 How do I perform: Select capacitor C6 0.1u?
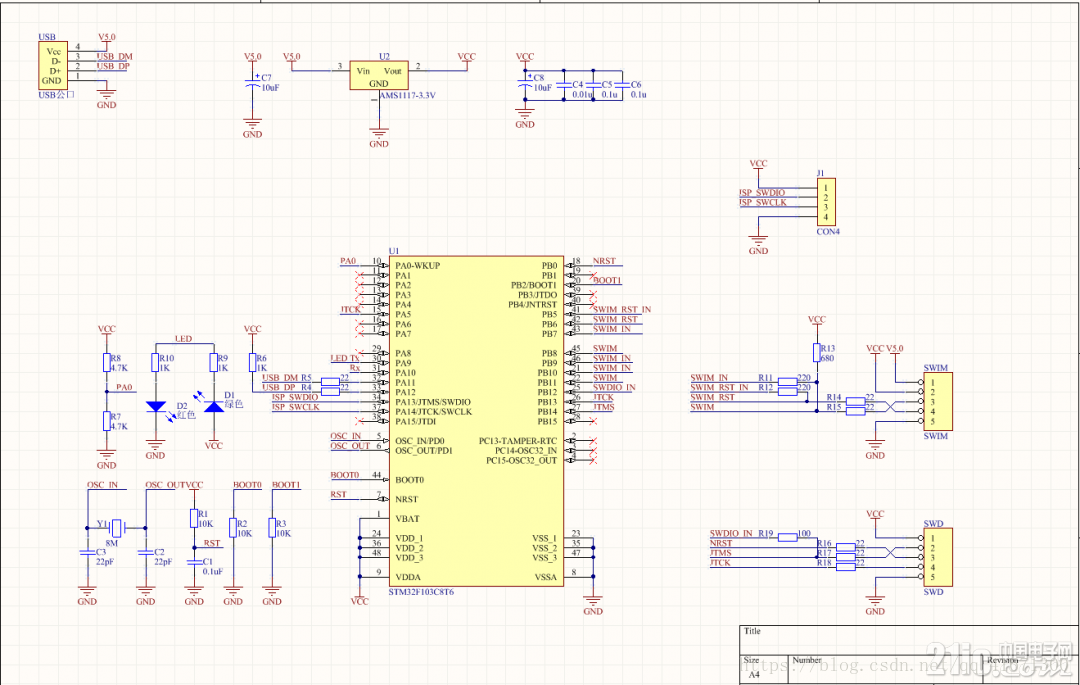click(623, 85)
